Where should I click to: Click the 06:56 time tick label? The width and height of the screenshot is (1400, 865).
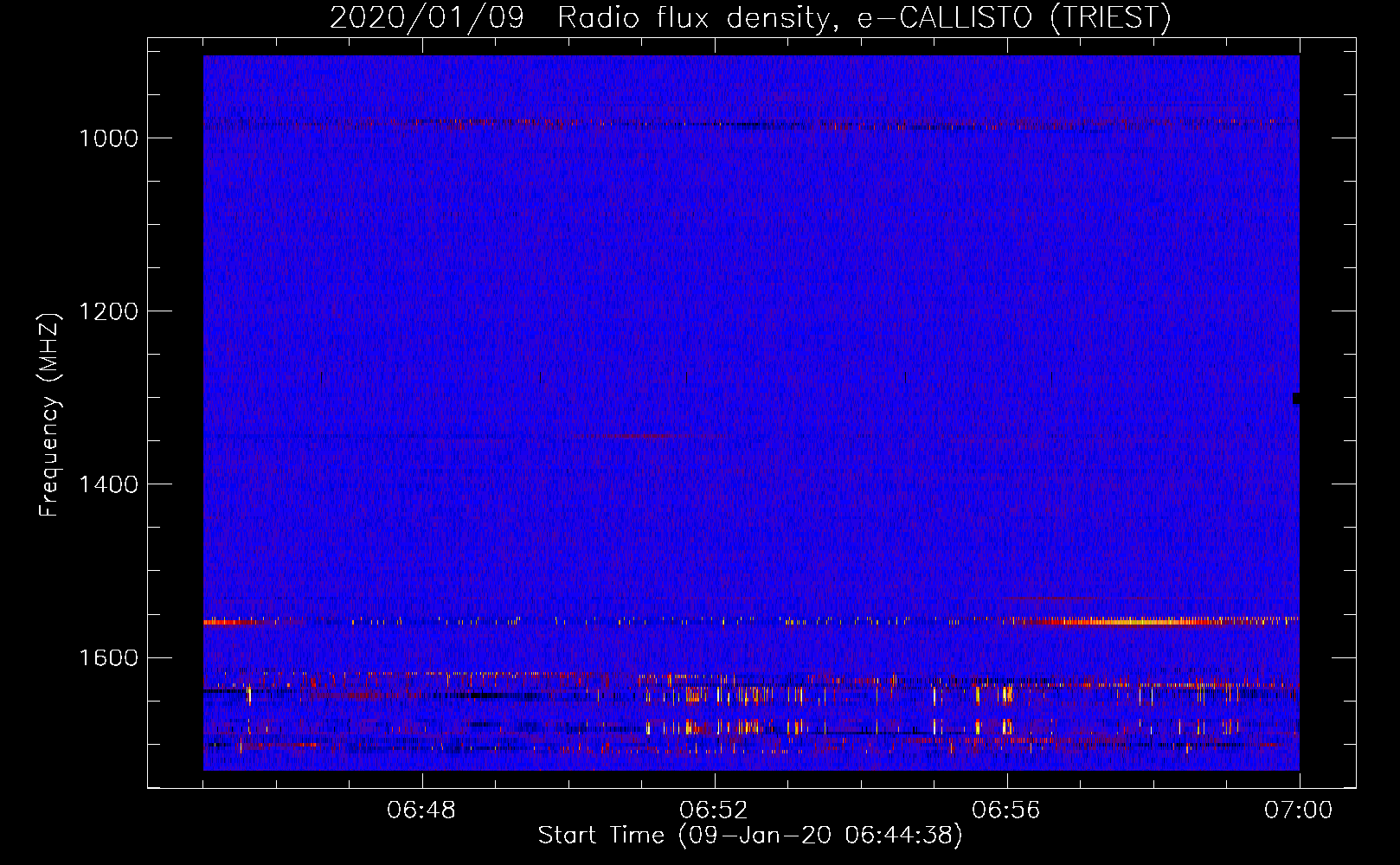click(x=1006, y=811)
